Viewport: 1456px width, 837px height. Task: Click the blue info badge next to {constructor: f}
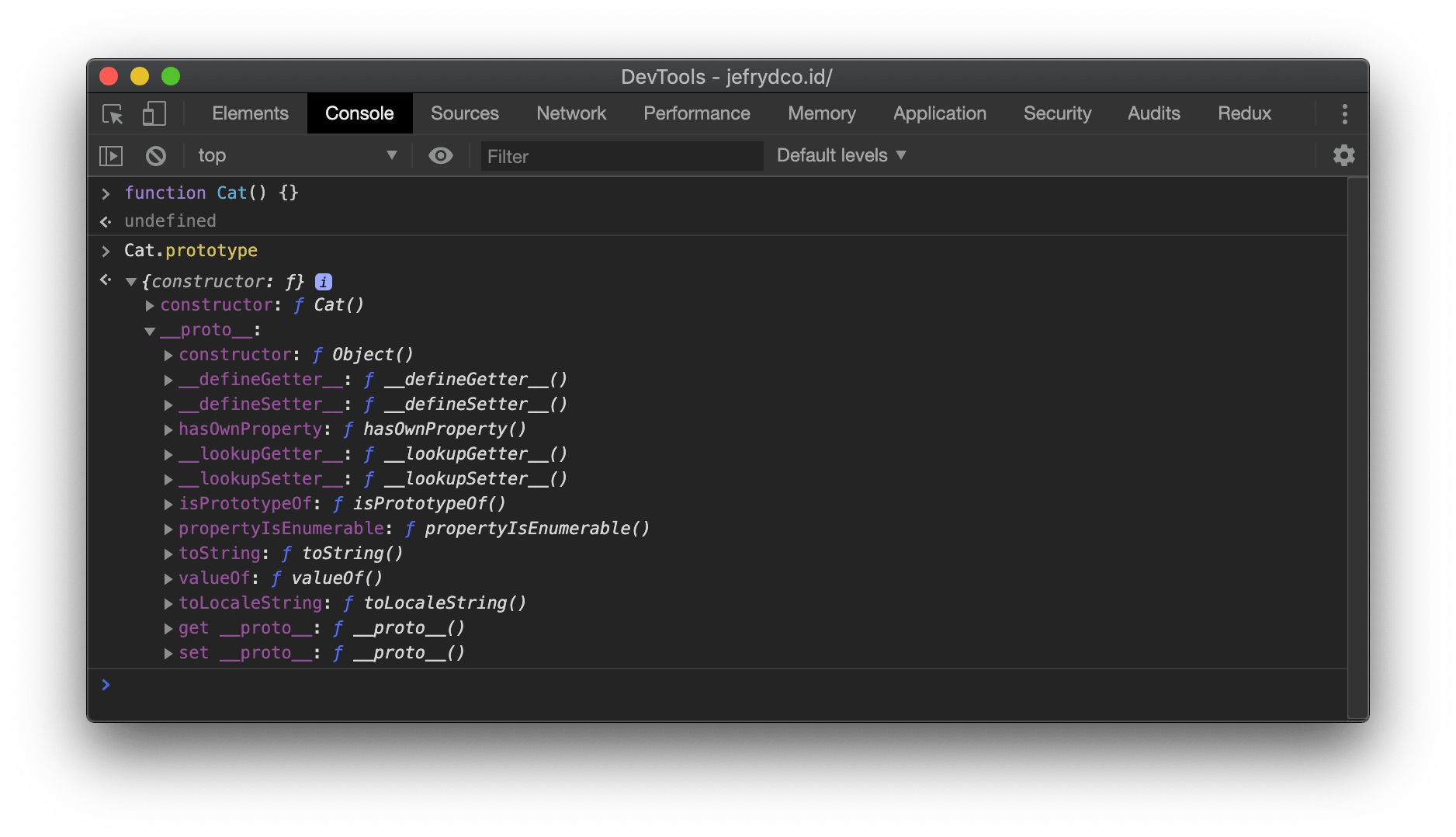[x=324, y=282]
